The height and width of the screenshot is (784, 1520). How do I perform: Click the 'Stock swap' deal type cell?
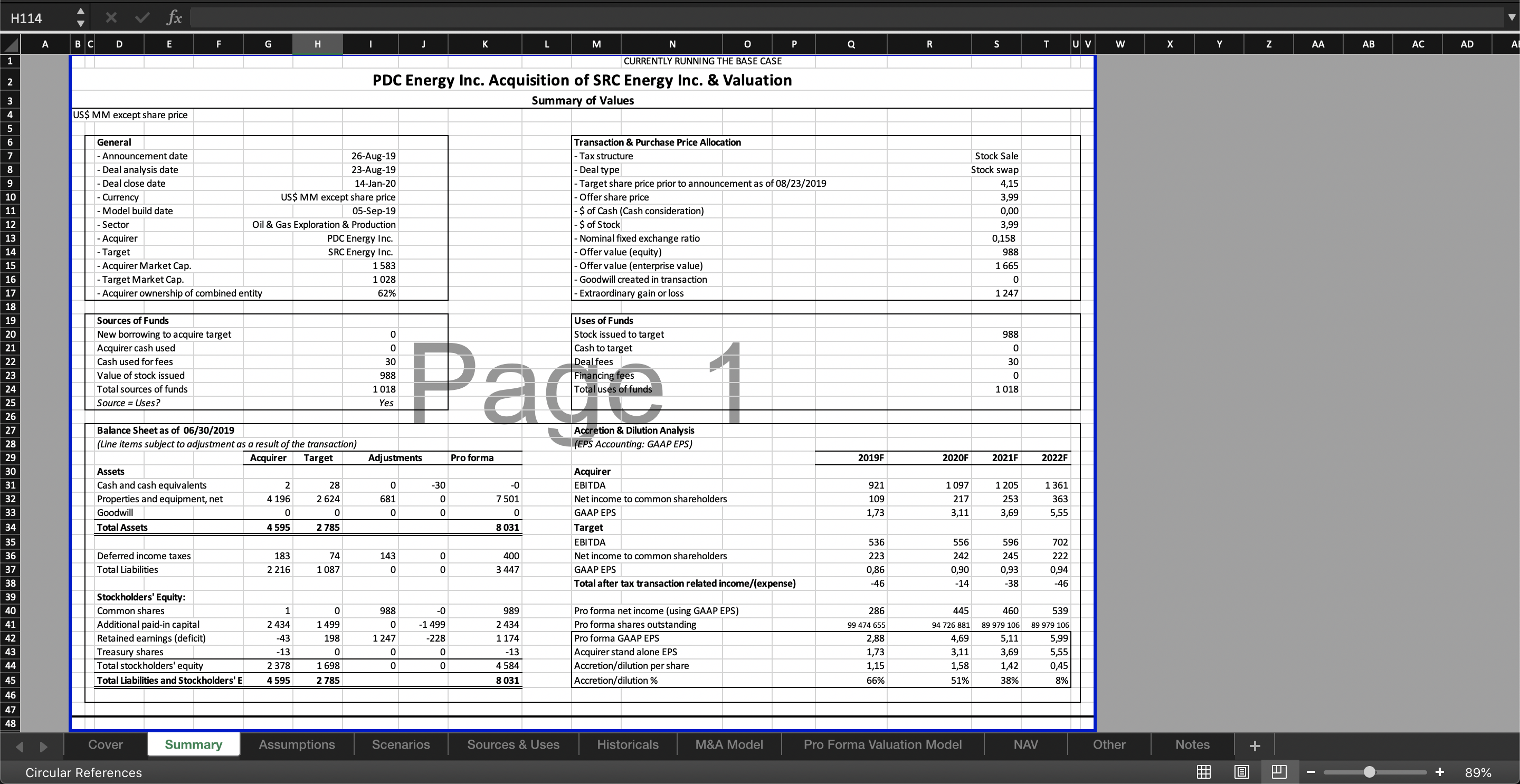pyautogui.click(x=994, y=170)
